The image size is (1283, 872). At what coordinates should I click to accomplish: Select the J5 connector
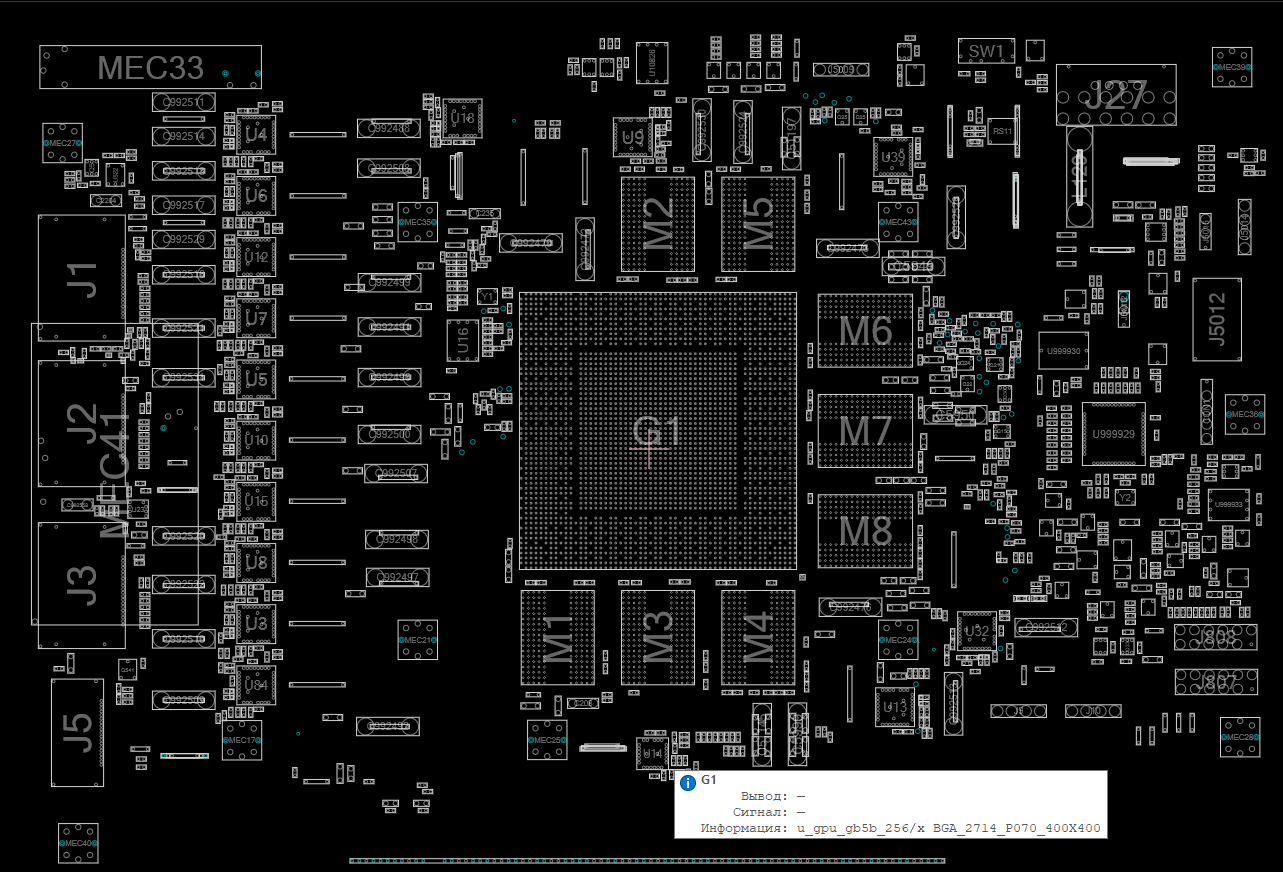[x=77, y=732]
